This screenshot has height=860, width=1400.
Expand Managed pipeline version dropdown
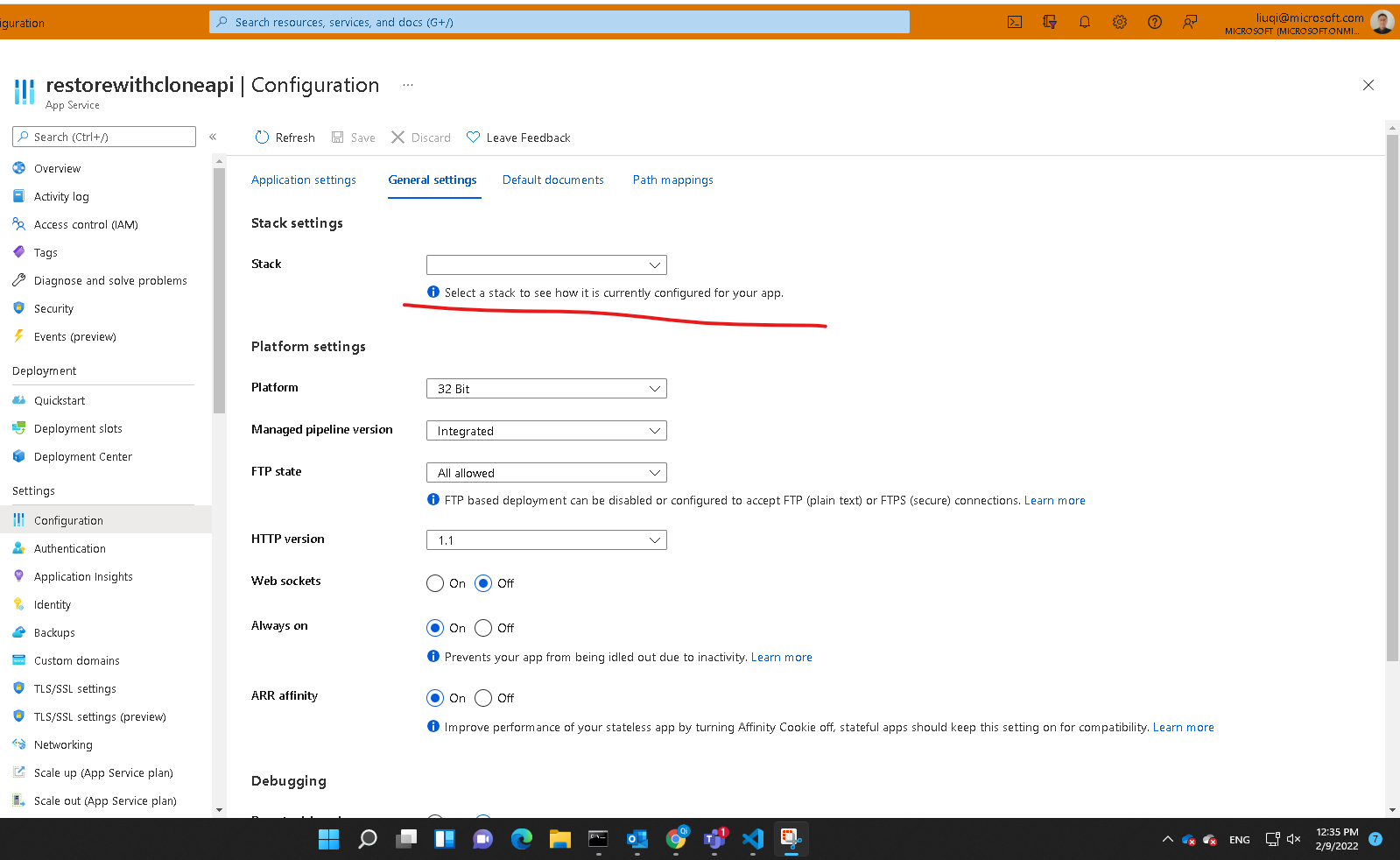(x=546, y=430)
